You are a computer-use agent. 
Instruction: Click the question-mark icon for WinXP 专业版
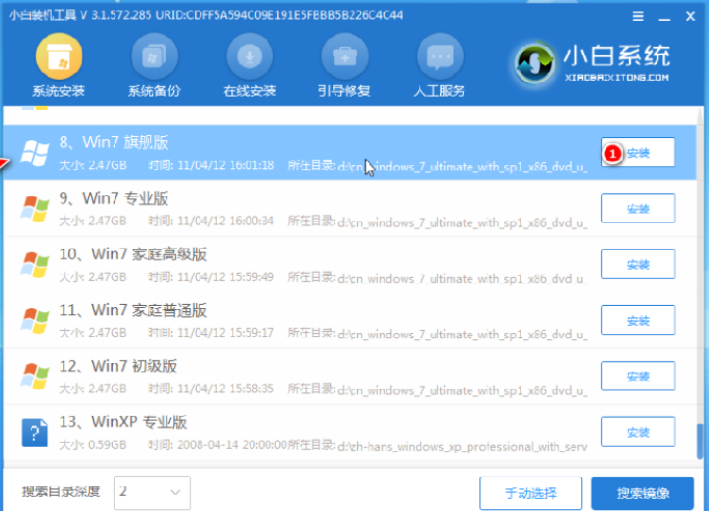[35, 432]
